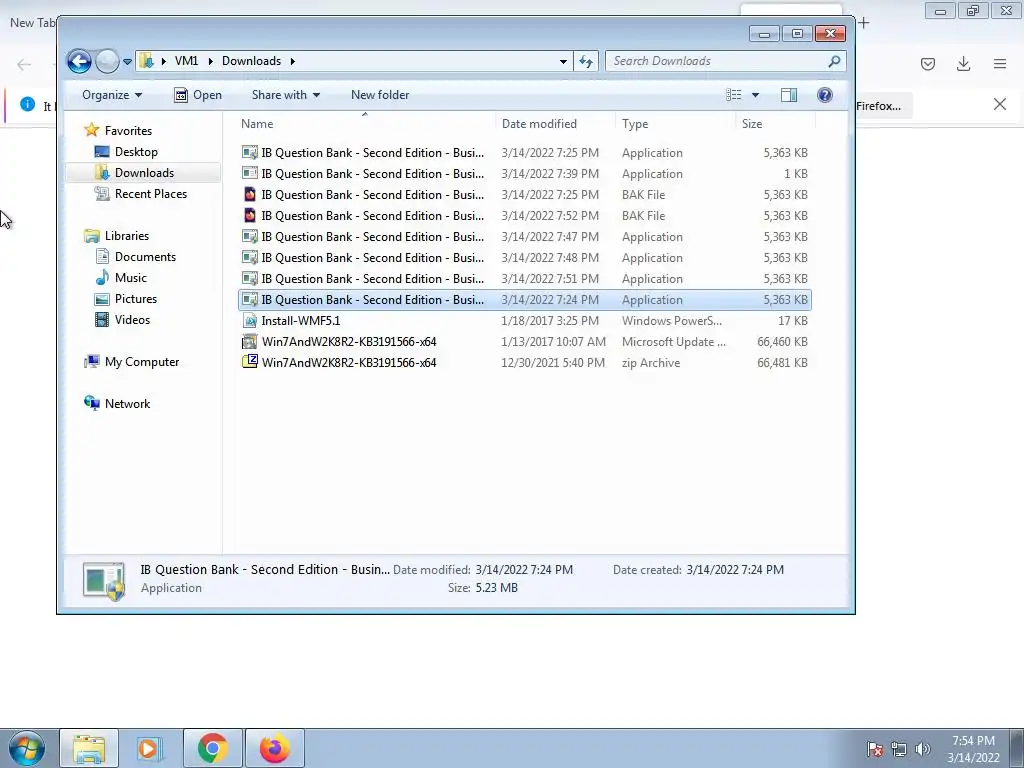Click the Pocket icon in Firefox toolbar
1024x768 pixels.
click(928, 63)
